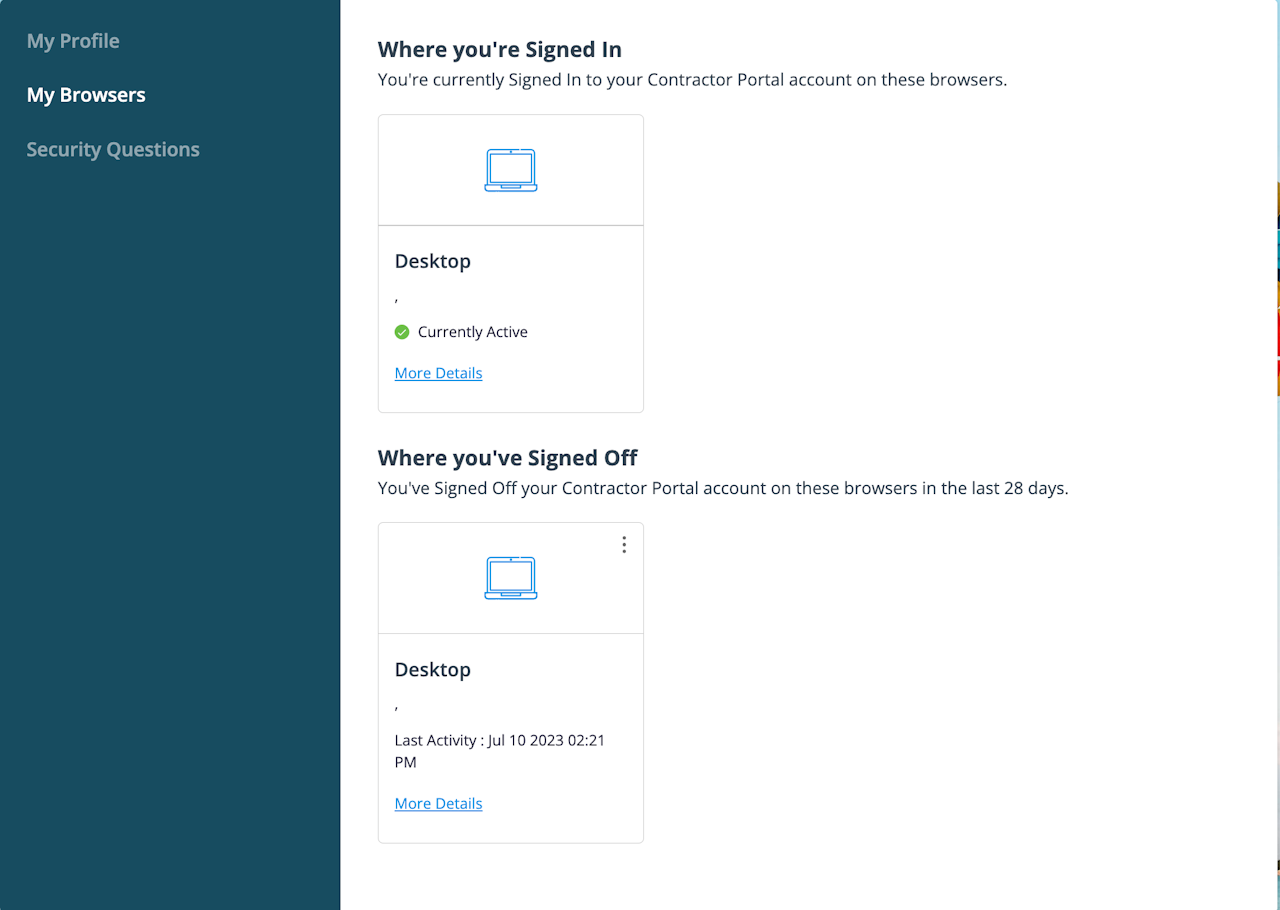Select My Browsers in the sidebar

click(86, 95)
